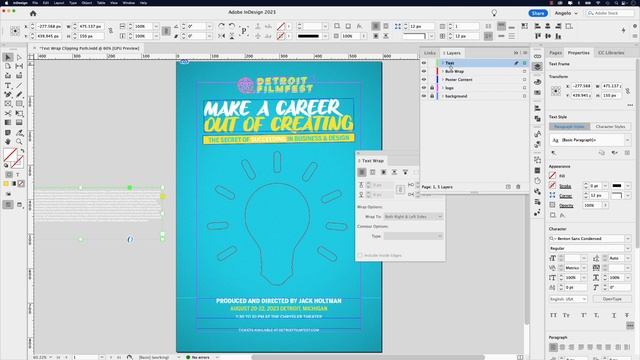Click the Share button
This screenshot has height=360, width=640.
[x=538, y=13]
